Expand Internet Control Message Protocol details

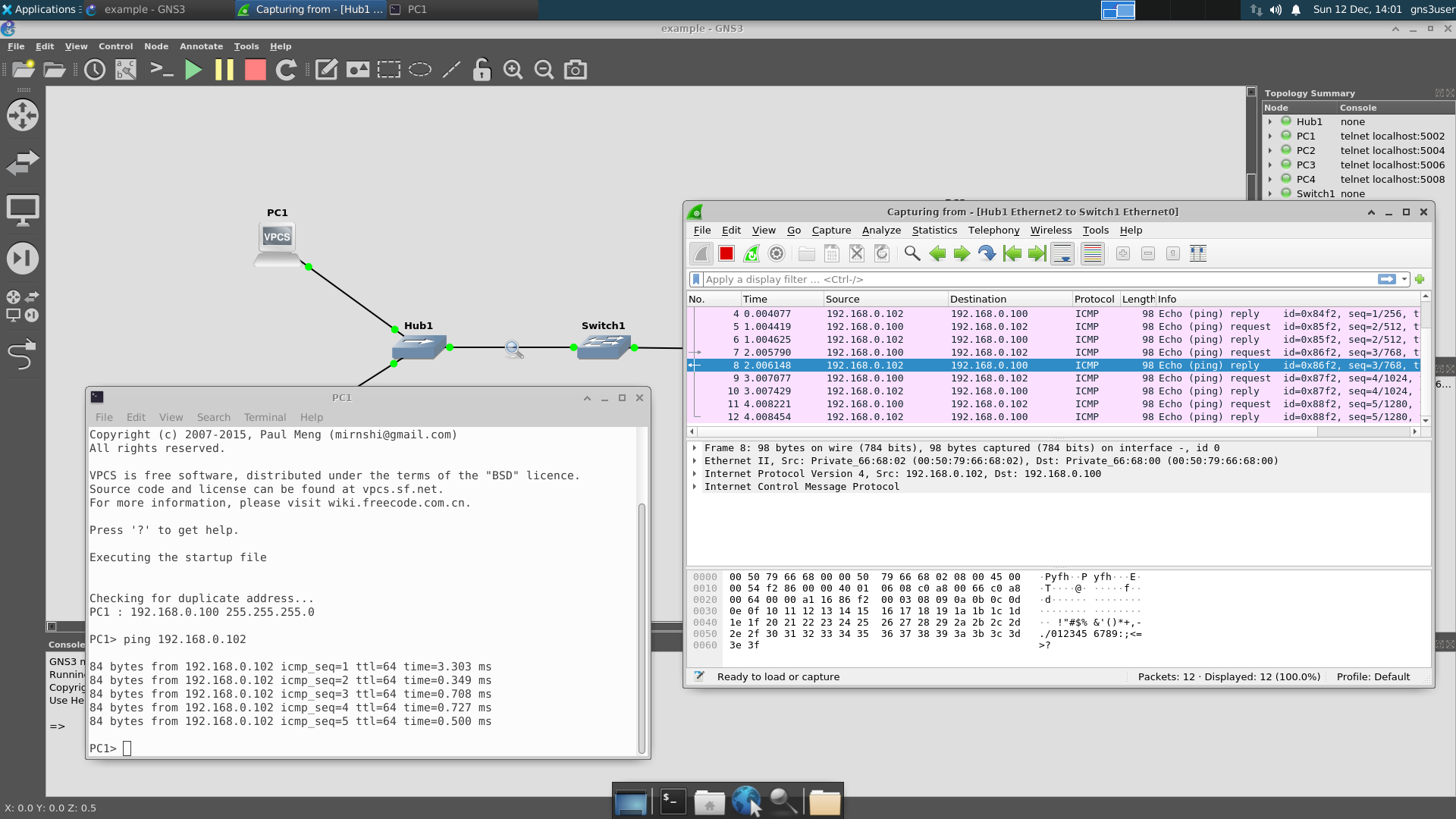coord(695,487)
